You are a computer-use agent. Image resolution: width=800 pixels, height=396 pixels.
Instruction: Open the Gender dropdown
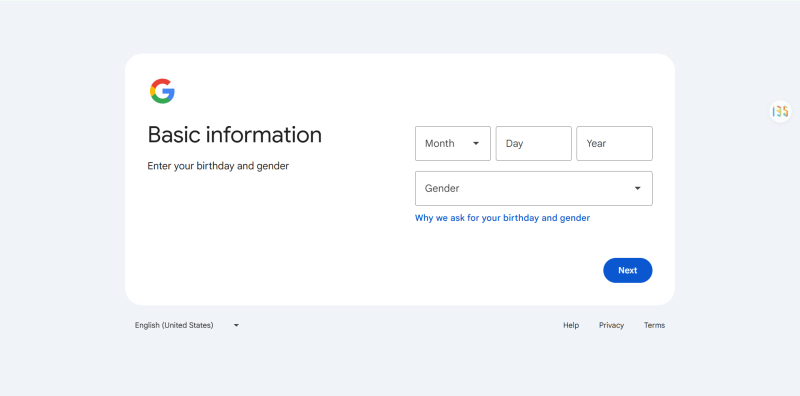coord(534,188)
